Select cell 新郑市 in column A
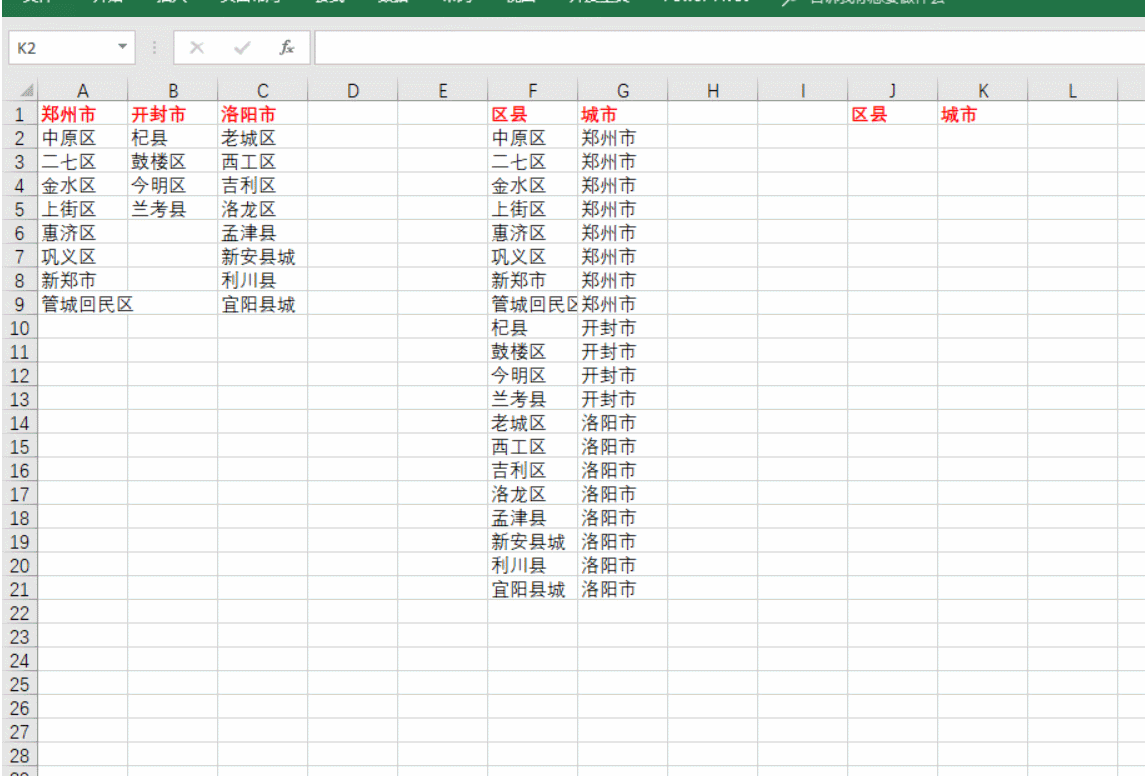This screenshot has width=1145, height=776. pos(83,280)
